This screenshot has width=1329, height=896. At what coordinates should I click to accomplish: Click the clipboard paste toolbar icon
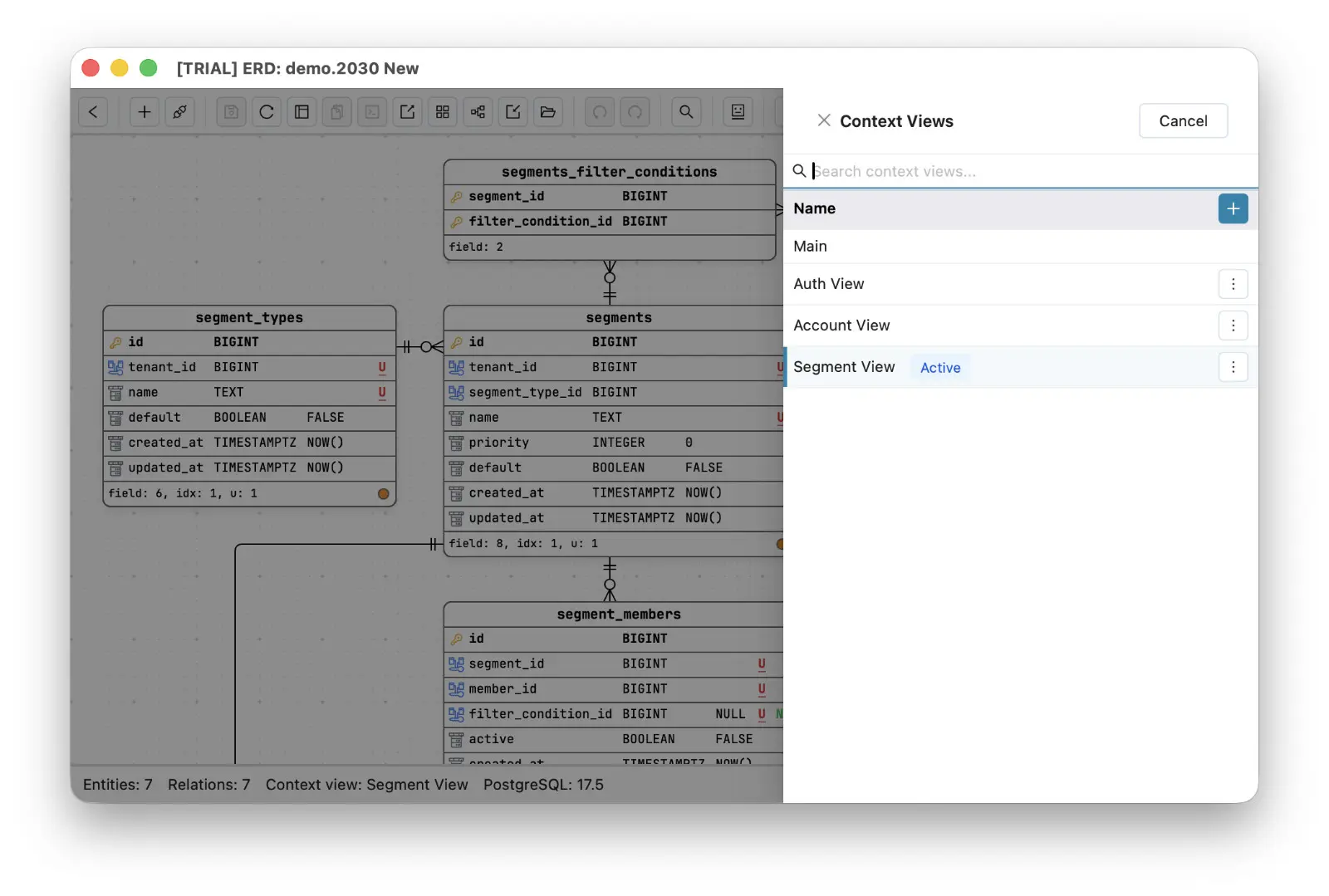tap(337, 112)
